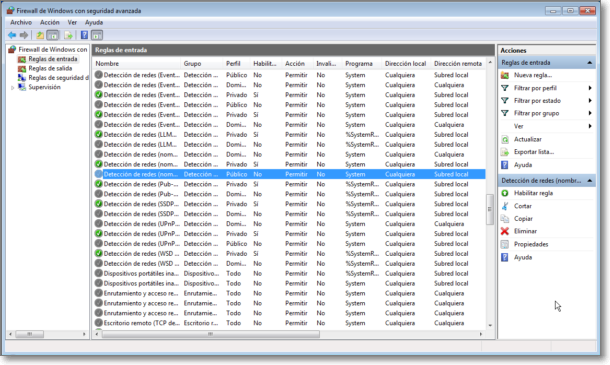Select Reglas de salida in tree
The image size is (610, 365).
50,68
